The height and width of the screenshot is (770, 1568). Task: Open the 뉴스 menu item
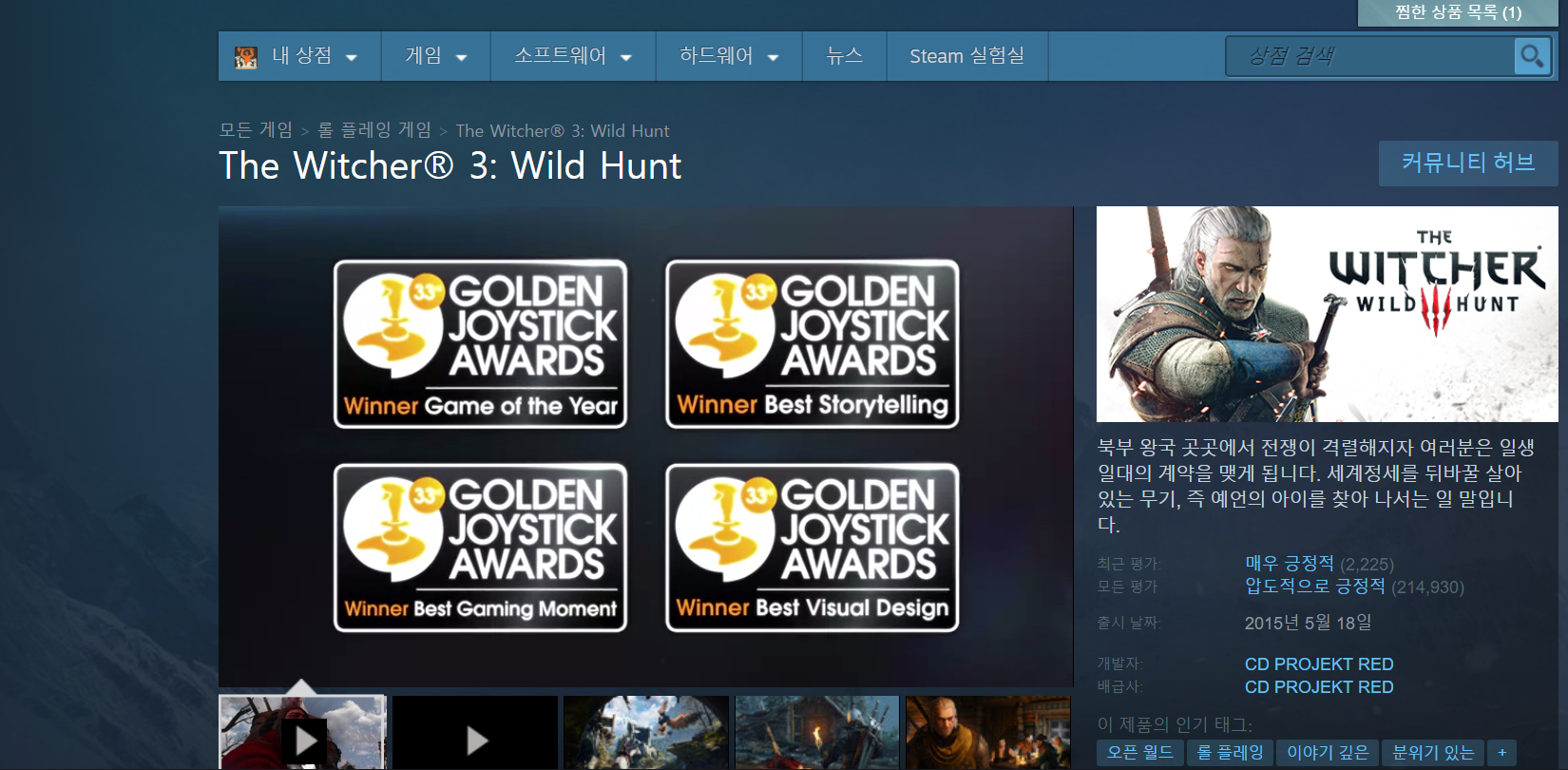tap(844, 56)
